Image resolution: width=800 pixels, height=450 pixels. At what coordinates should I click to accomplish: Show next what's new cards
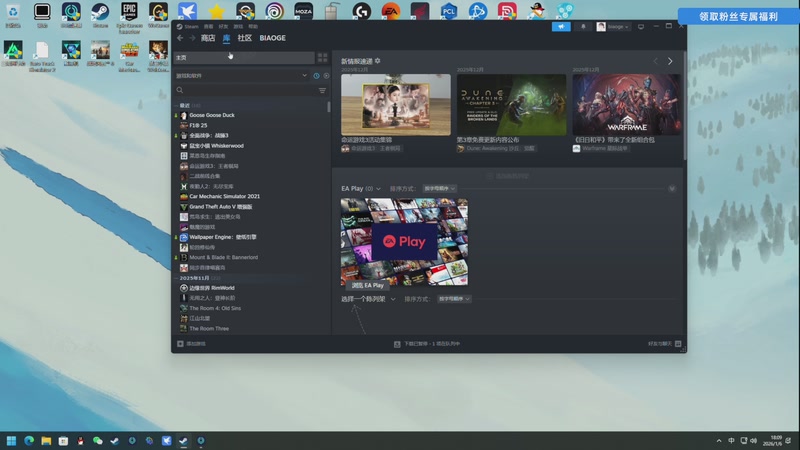point(670,61)
